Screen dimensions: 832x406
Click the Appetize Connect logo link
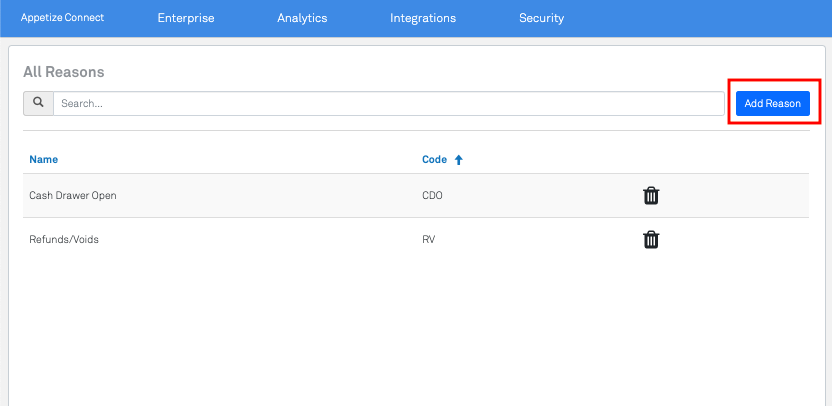(x=62, y=18)
